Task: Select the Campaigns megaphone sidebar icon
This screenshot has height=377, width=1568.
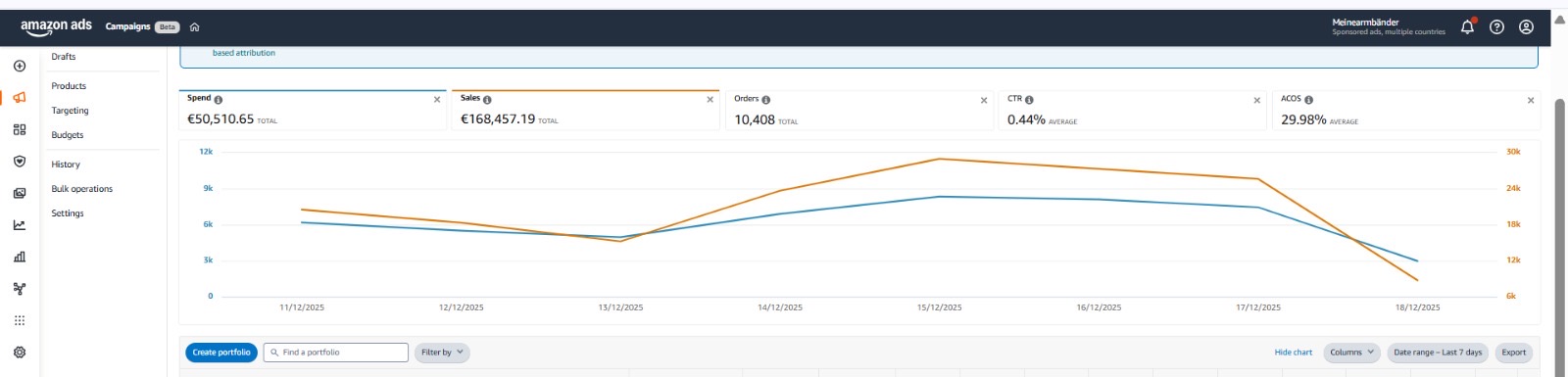Action: point(20,98)
